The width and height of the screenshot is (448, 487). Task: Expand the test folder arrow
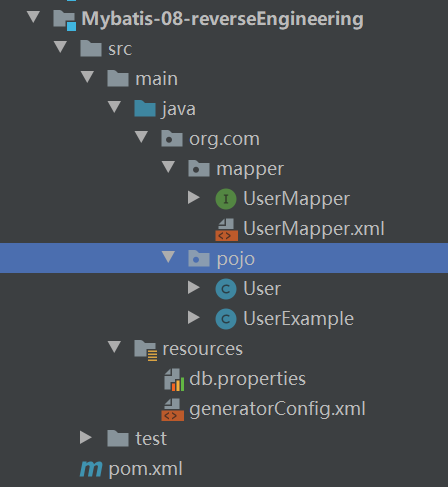pyautogui.click(x=86, y=438)
